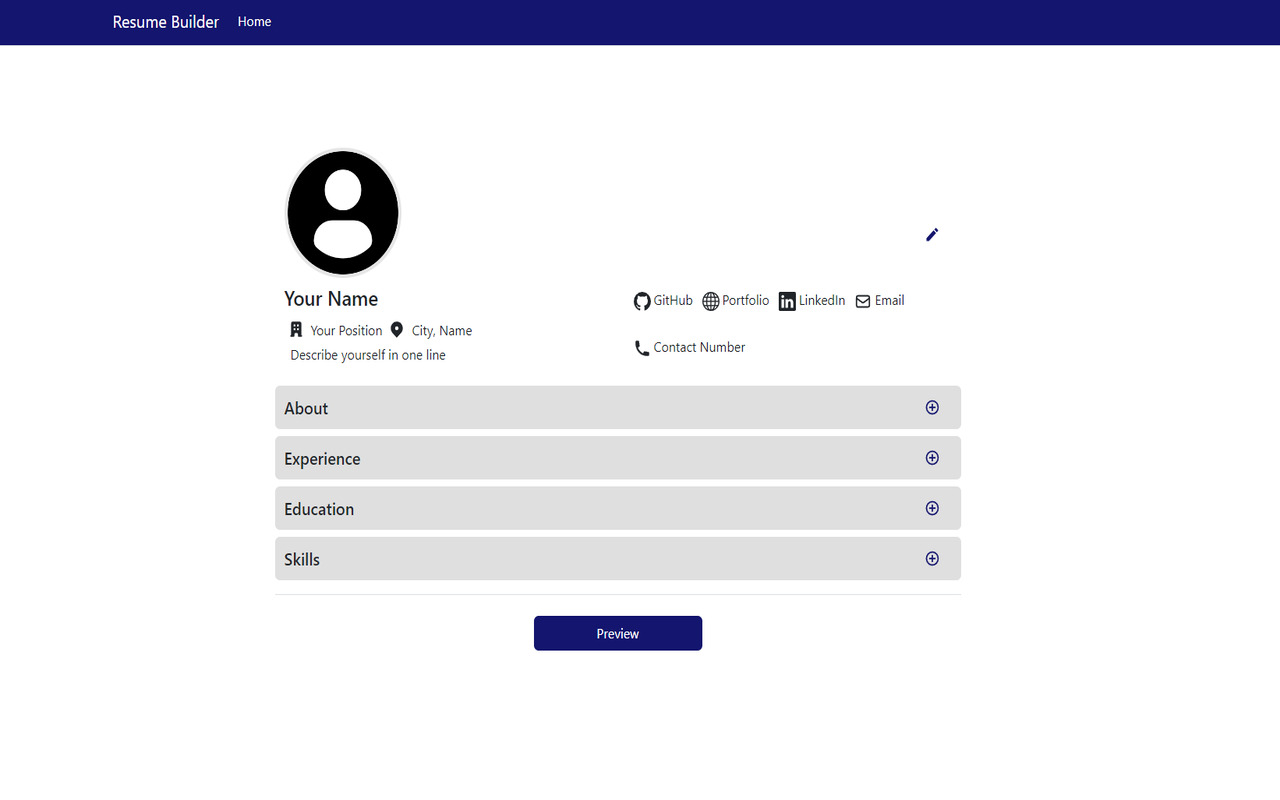
Task: Expand the Experience section plus icon
Action: (x=932, y=458)
